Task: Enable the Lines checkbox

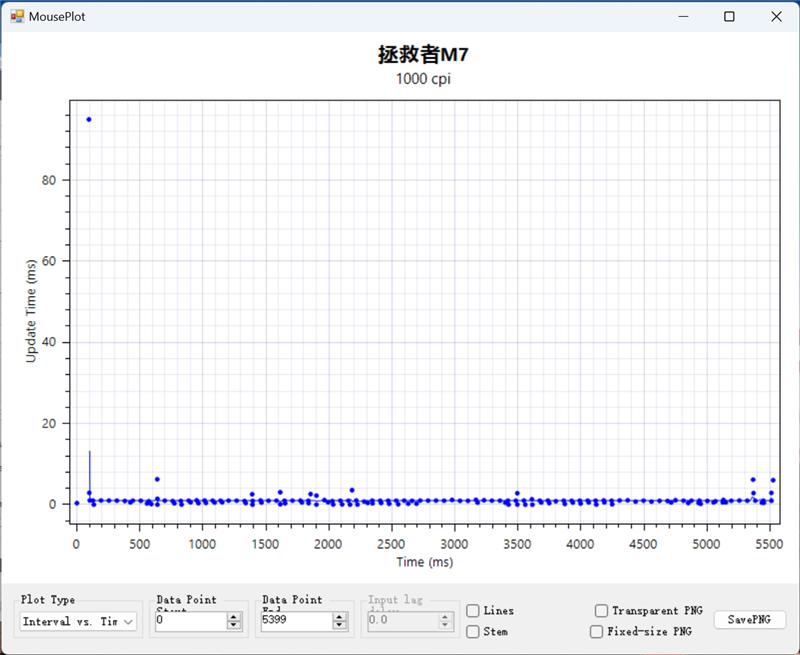Action: click(473, 611)
